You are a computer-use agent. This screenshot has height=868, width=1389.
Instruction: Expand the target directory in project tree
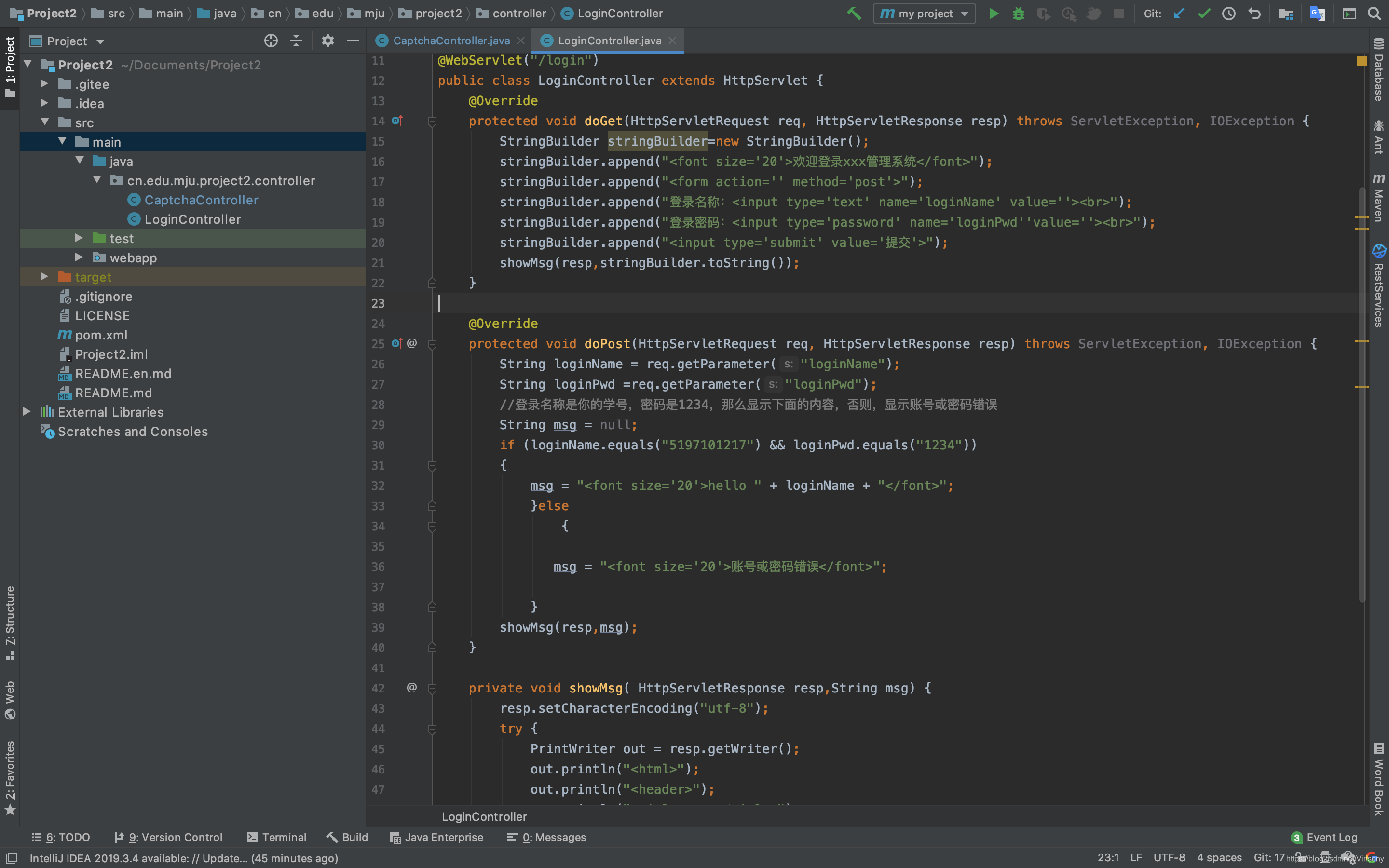(x=41, y=277)
